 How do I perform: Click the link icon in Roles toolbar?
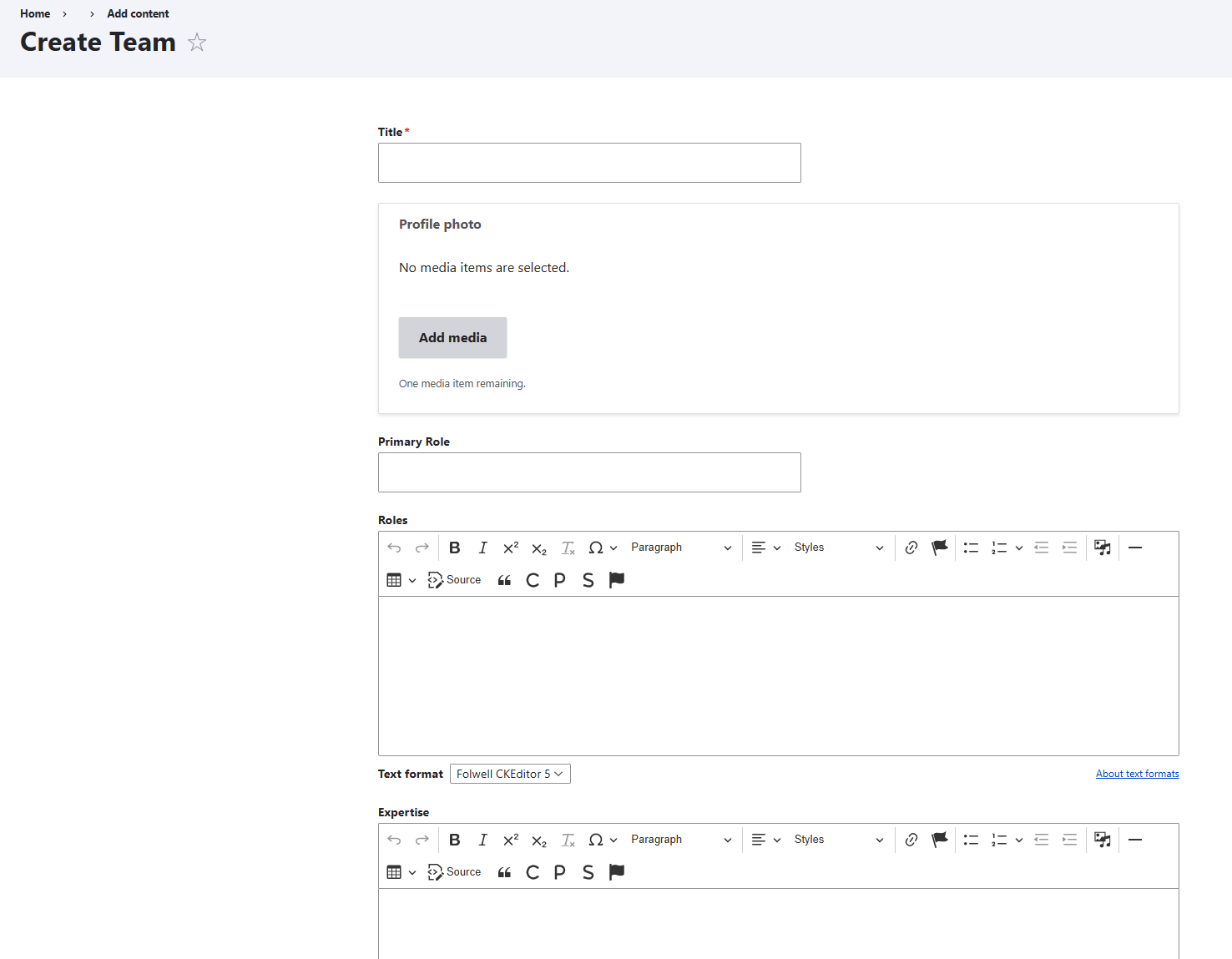[x=911, y=548]
